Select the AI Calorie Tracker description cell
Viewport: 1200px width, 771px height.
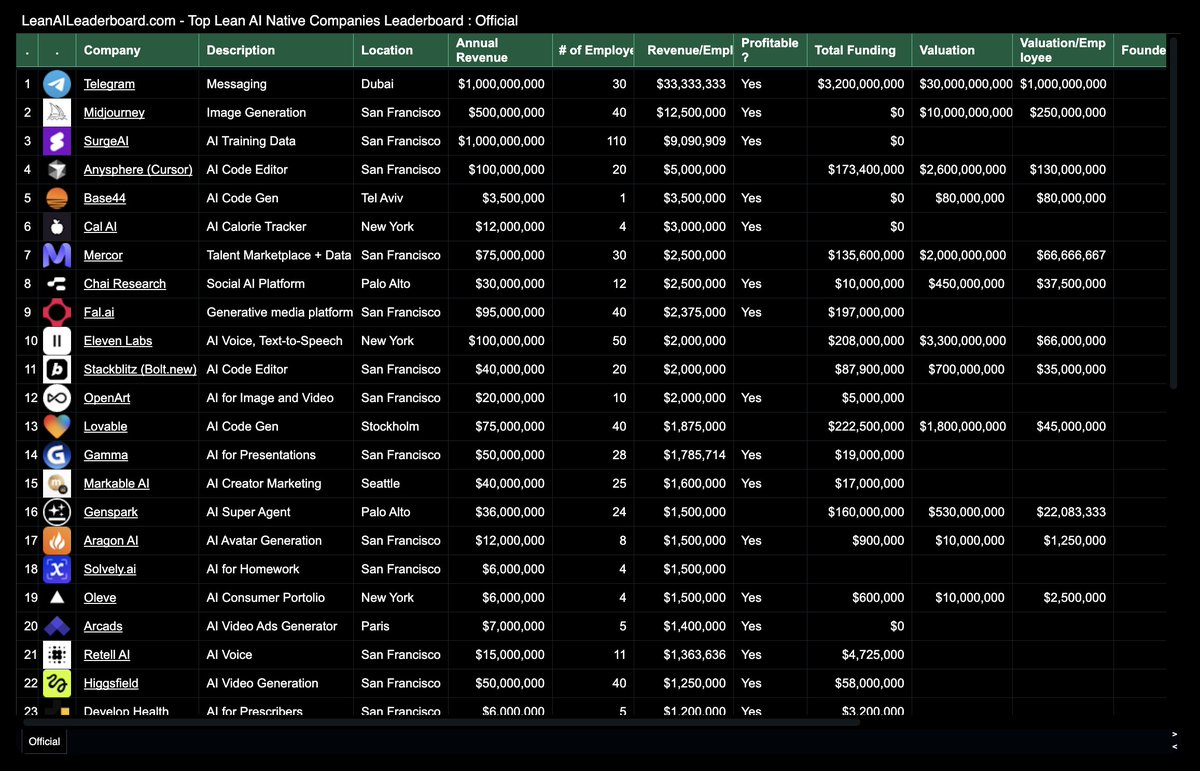pyautogui.click(x=276, y=227)
